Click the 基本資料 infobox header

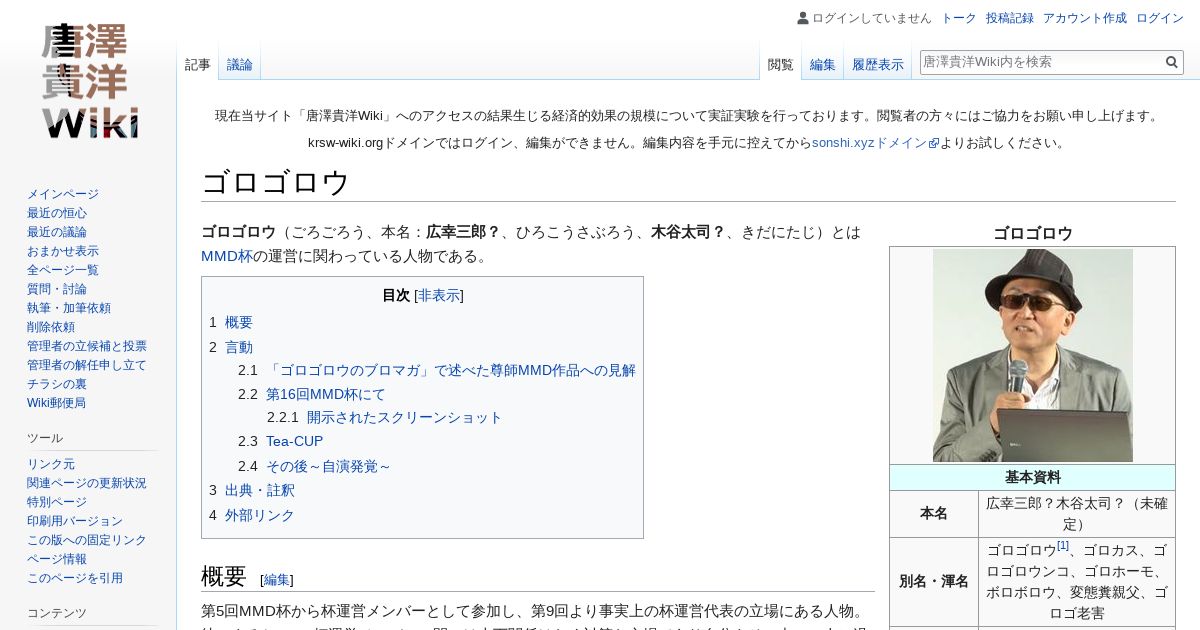[x=1033, y=477]
